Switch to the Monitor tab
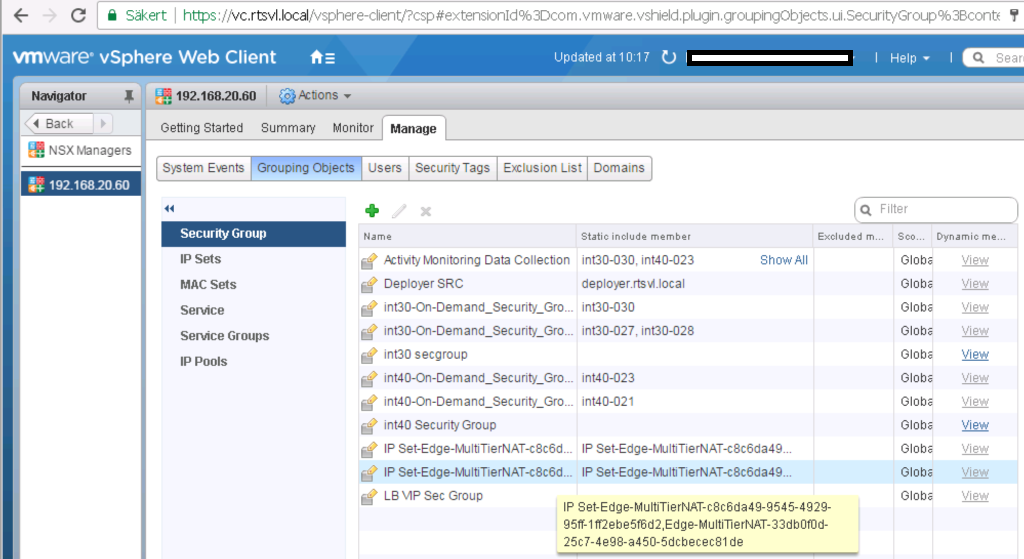This screenshot has height=559, width=1024. tap(353, 128)
